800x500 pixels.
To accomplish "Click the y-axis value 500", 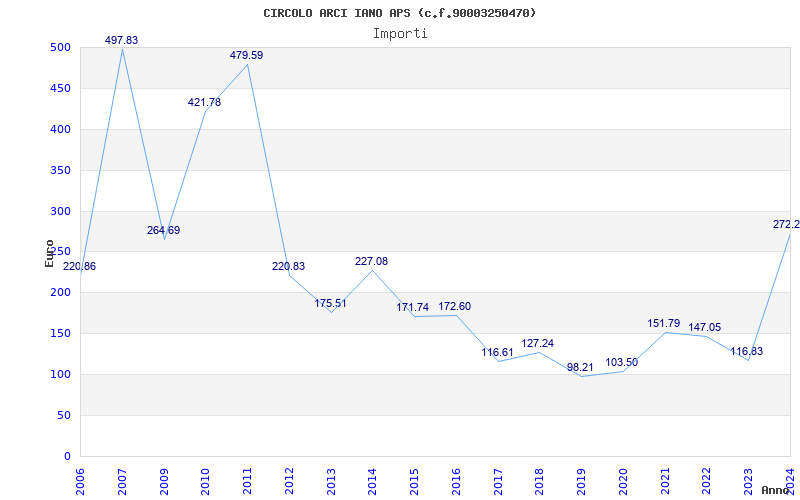I will click(59, 47).
